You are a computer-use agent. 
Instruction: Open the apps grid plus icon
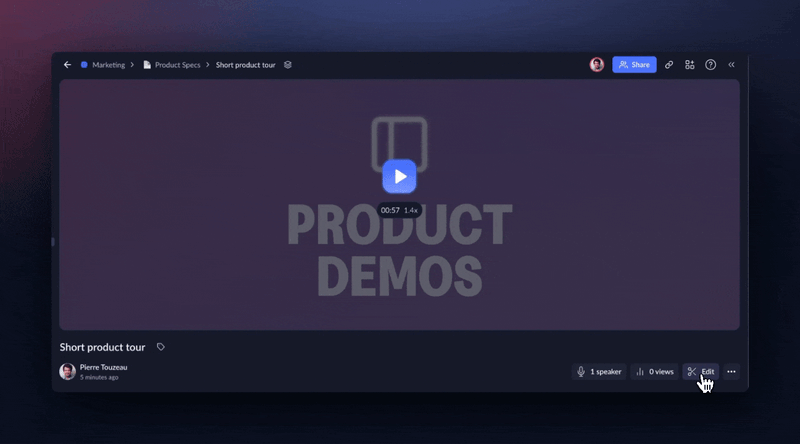[690, 65]
